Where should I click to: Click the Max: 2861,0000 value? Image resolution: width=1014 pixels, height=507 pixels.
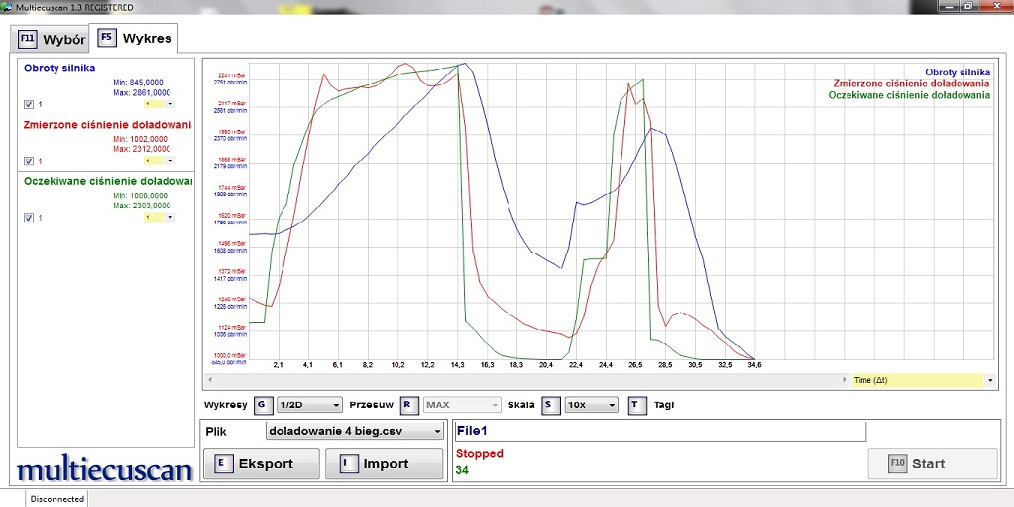click(141, 92)
